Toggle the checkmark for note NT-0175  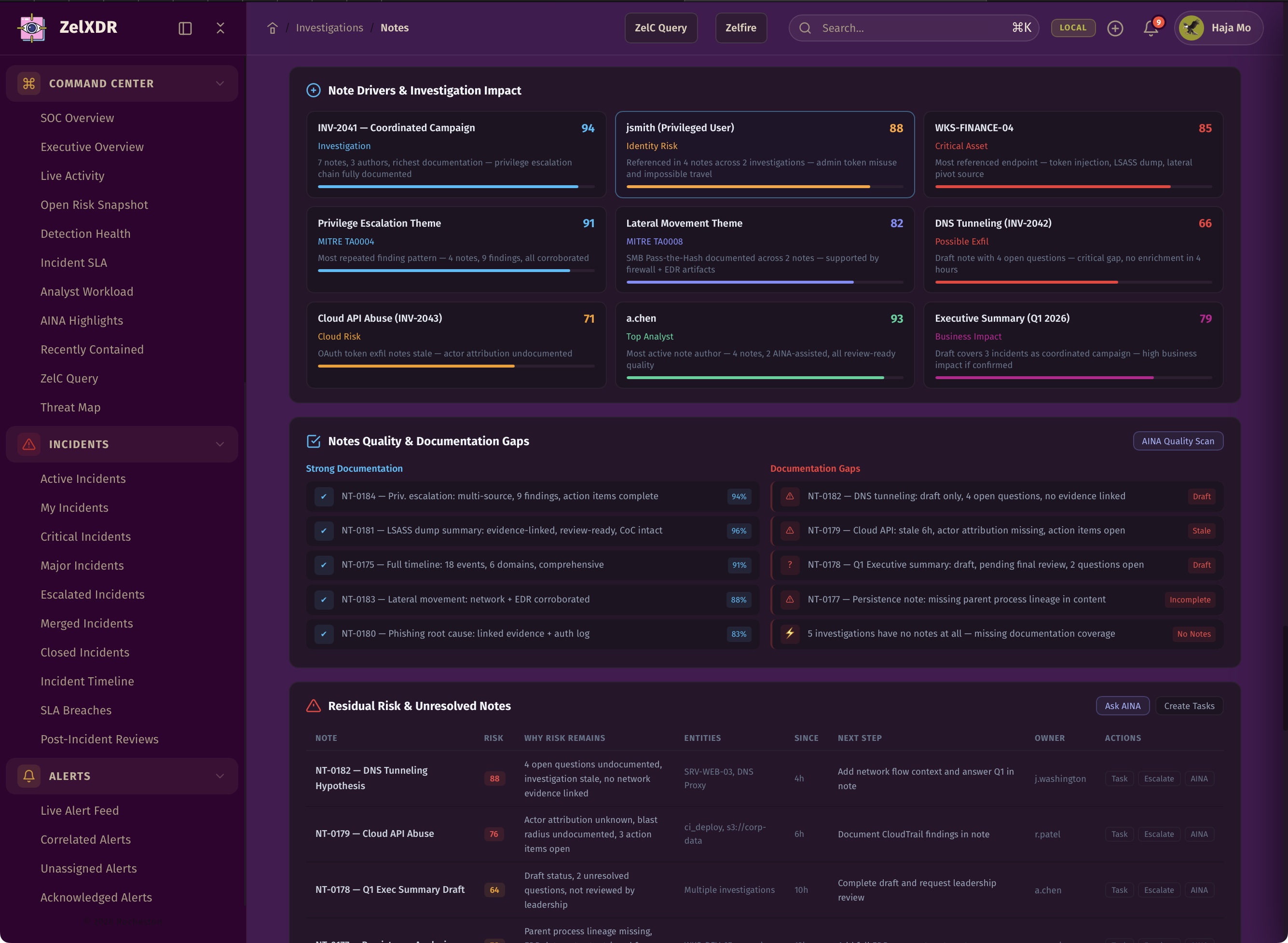[x=324, y=564]
